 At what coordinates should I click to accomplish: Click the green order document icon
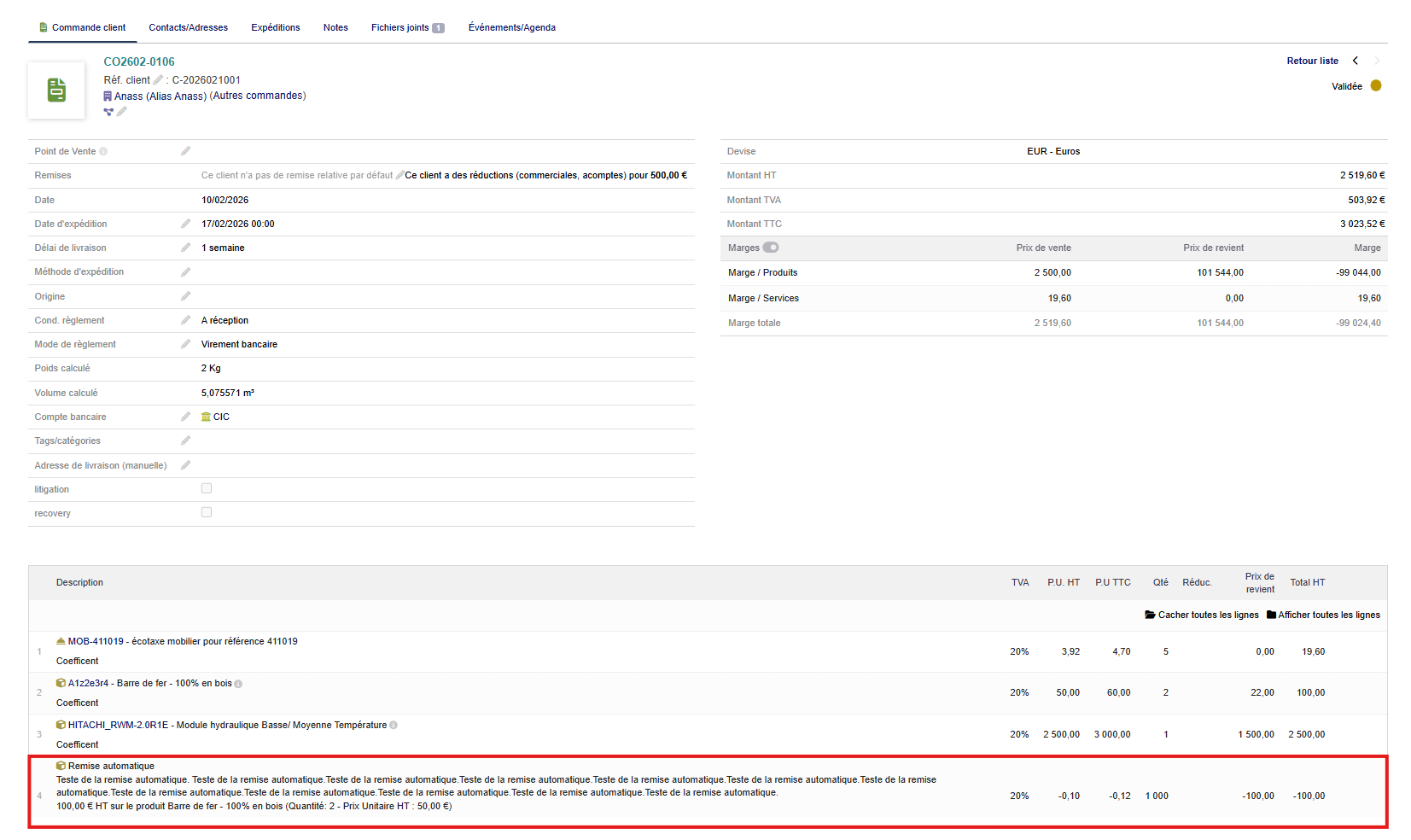(56, 90)
